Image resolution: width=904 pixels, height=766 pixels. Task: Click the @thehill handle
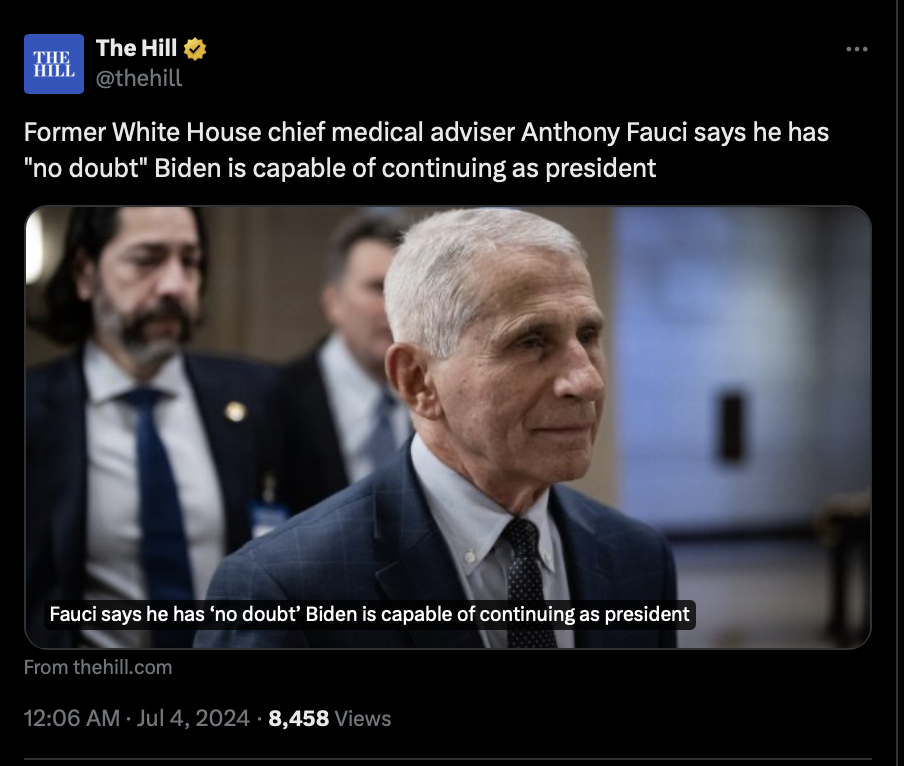click(x=139, y=78)
